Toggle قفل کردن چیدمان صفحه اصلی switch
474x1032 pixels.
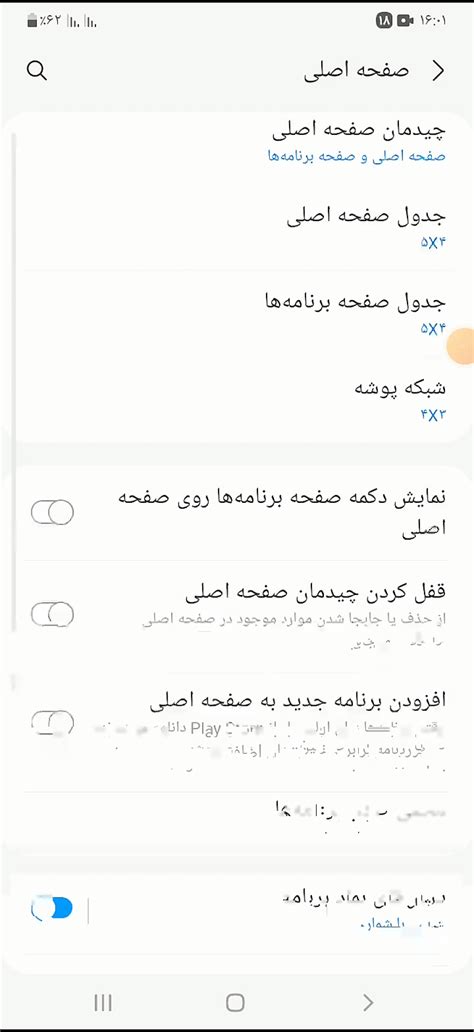pyautogui.click(x=52, y=614)
